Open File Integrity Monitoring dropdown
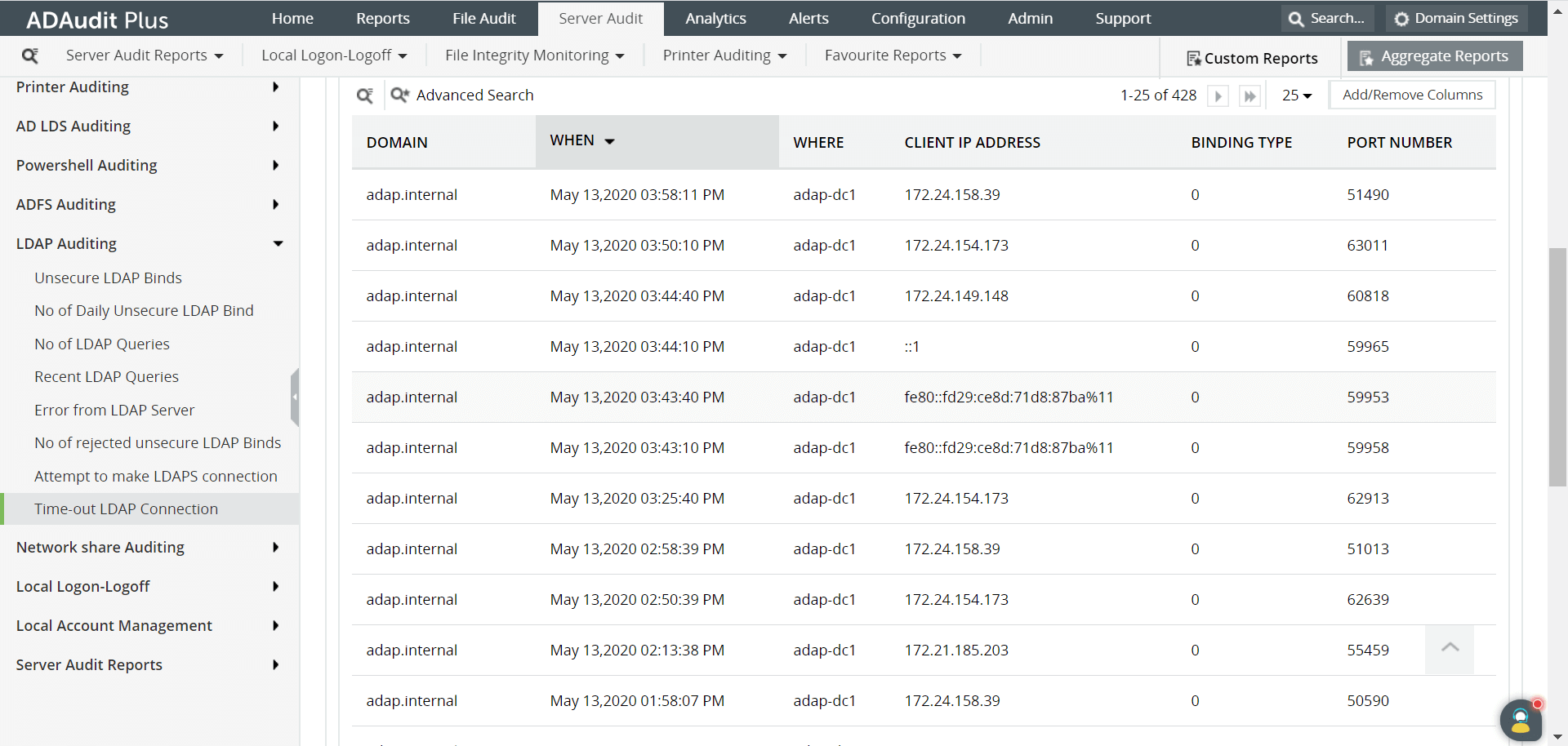1568x746 pixels. (x=535, y=56)
